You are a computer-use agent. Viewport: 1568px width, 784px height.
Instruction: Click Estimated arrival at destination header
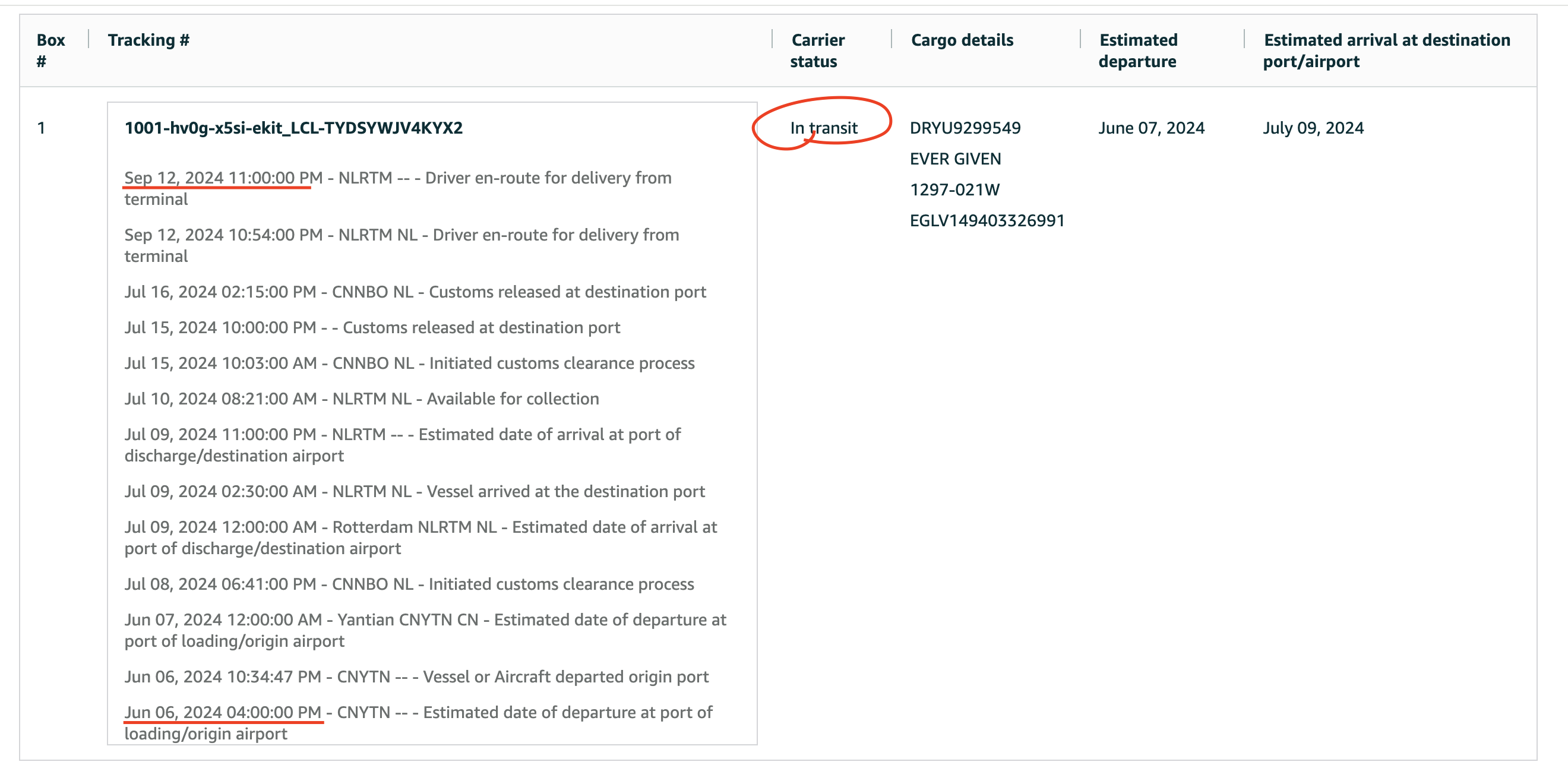(1387, 50)
